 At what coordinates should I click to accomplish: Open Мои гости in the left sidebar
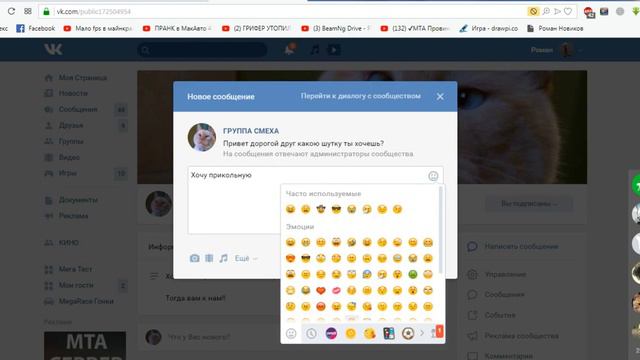coord(76,285)
